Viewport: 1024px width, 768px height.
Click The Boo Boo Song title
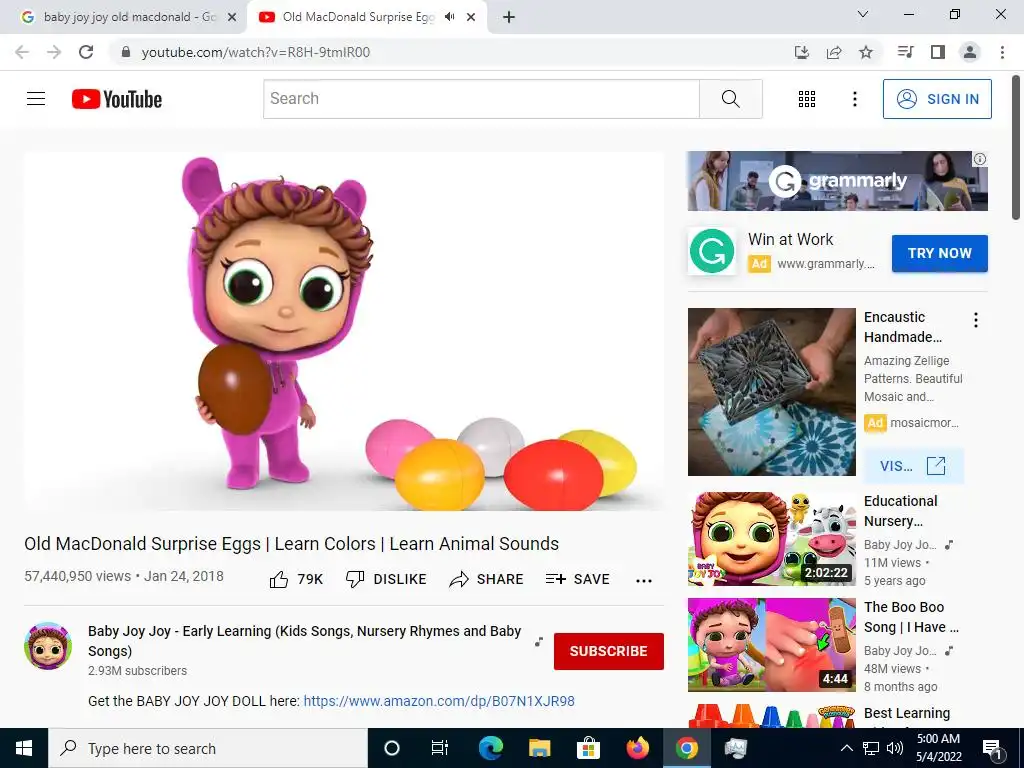(912, 617)
